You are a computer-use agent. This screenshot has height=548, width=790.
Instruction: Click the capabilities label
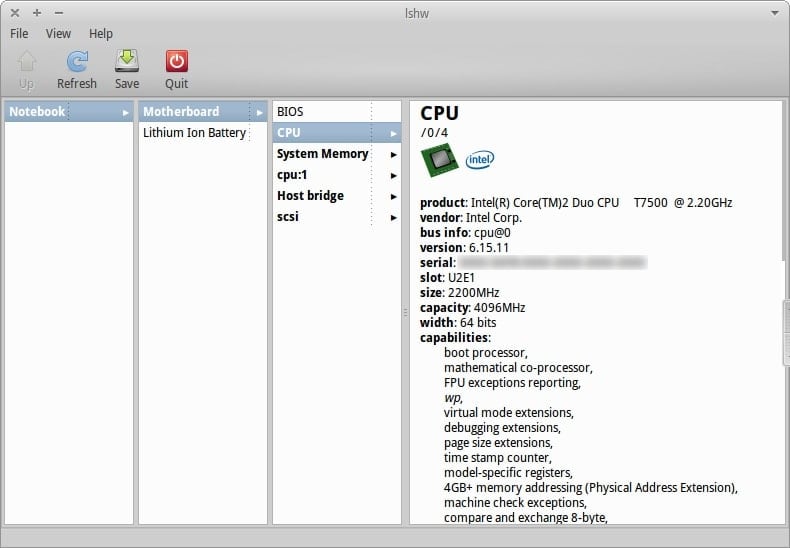pos(455,338)
